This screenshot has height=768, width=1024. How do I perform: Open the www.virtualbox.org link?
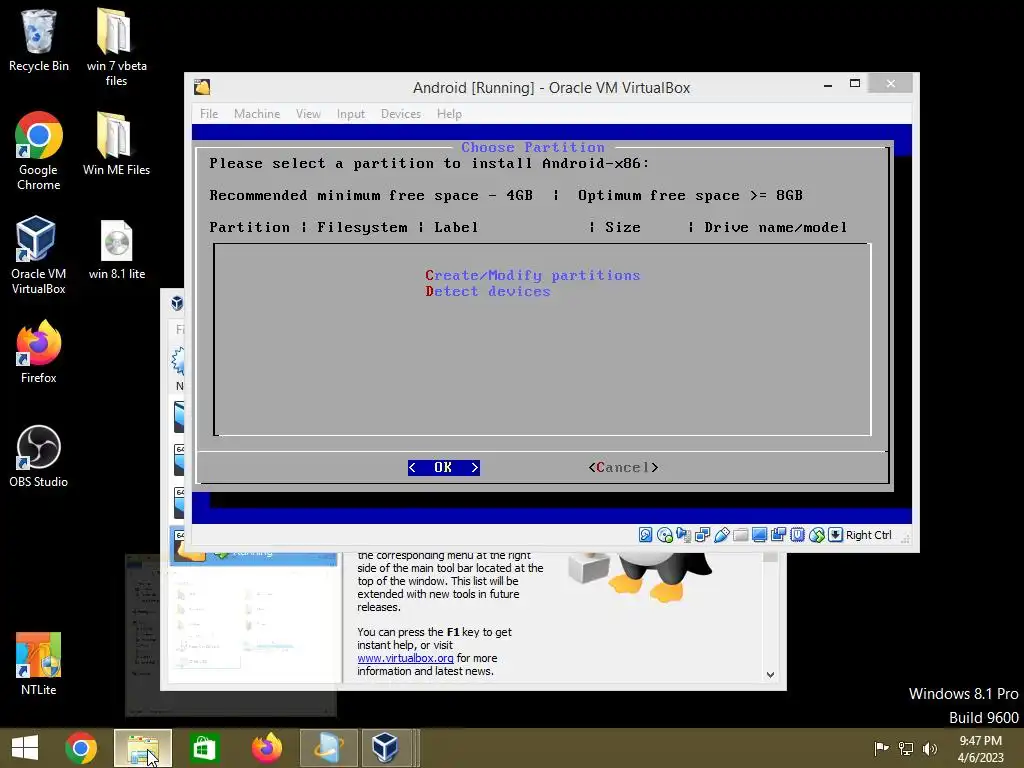(x=405, y=658)
